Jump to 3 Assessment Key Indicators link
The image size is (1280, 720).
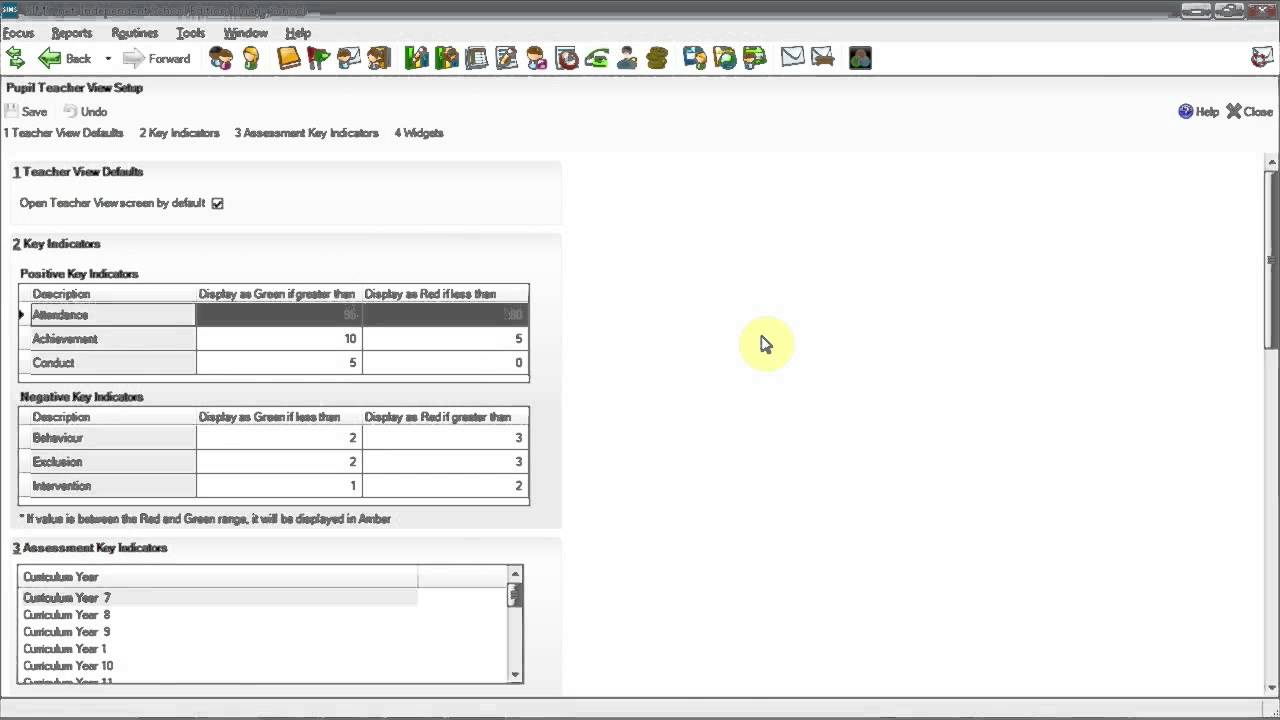(307, 133)
